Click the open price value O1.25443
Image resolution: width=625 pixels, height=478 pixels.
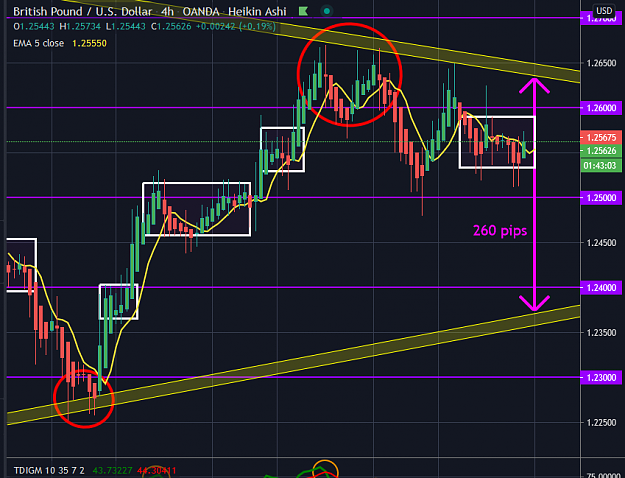33,27
